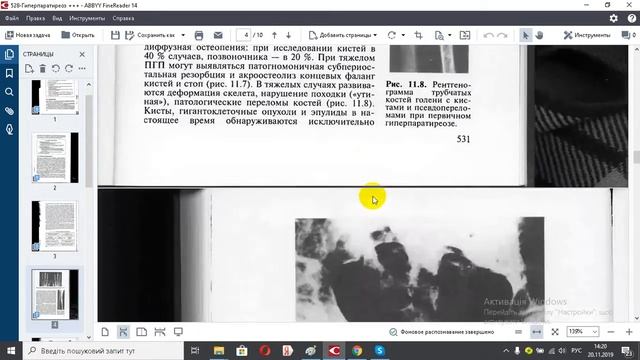Select the Crop pages tool
640x360 pixels.
[418, 35]
